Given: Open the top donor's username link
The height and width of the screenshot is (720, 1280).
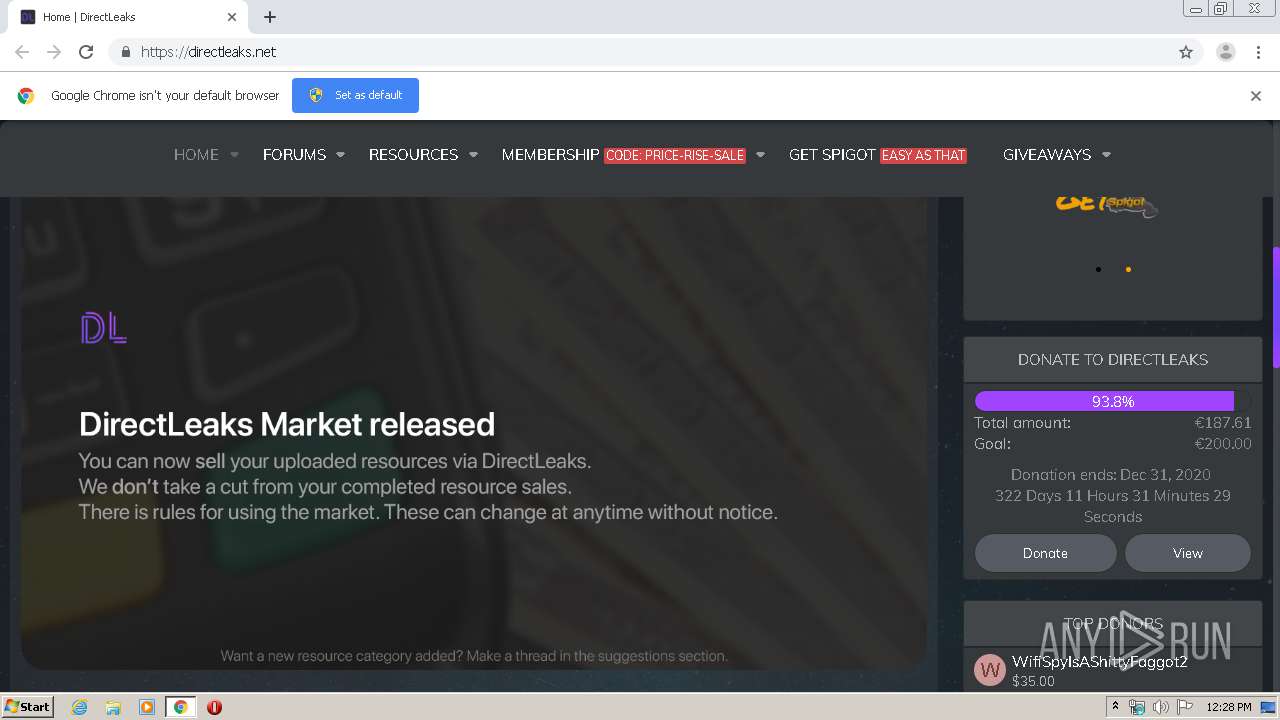Looking at the screenshot, I should (1100, 661).
